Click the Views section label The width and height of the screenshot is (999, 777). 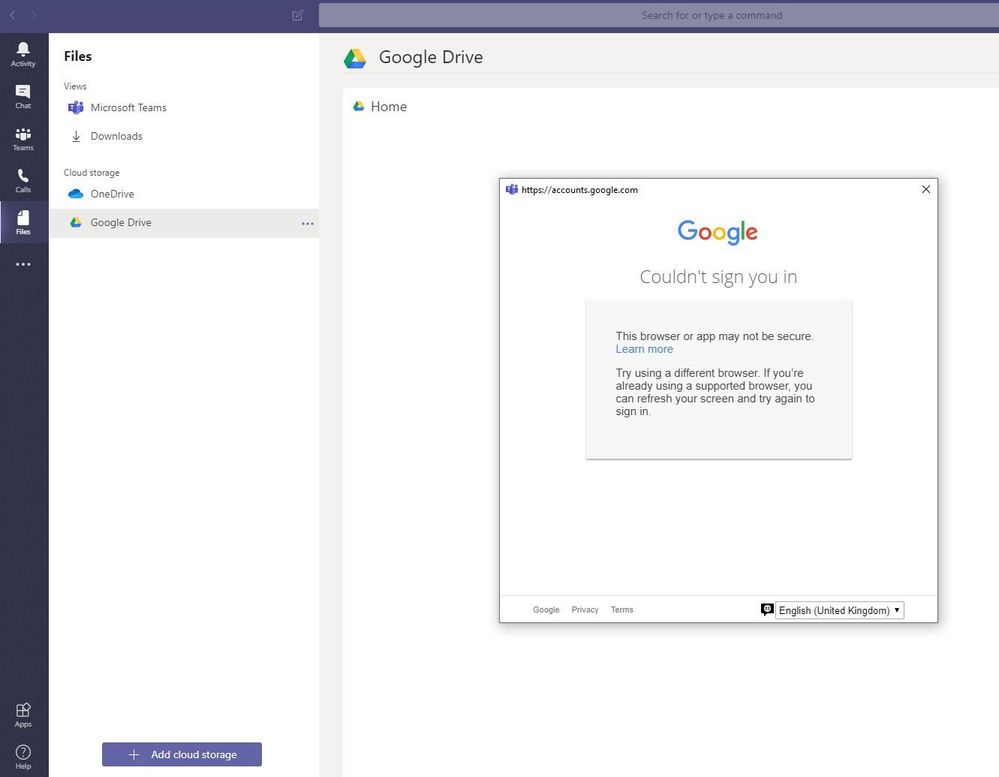[x=75, y=86]
